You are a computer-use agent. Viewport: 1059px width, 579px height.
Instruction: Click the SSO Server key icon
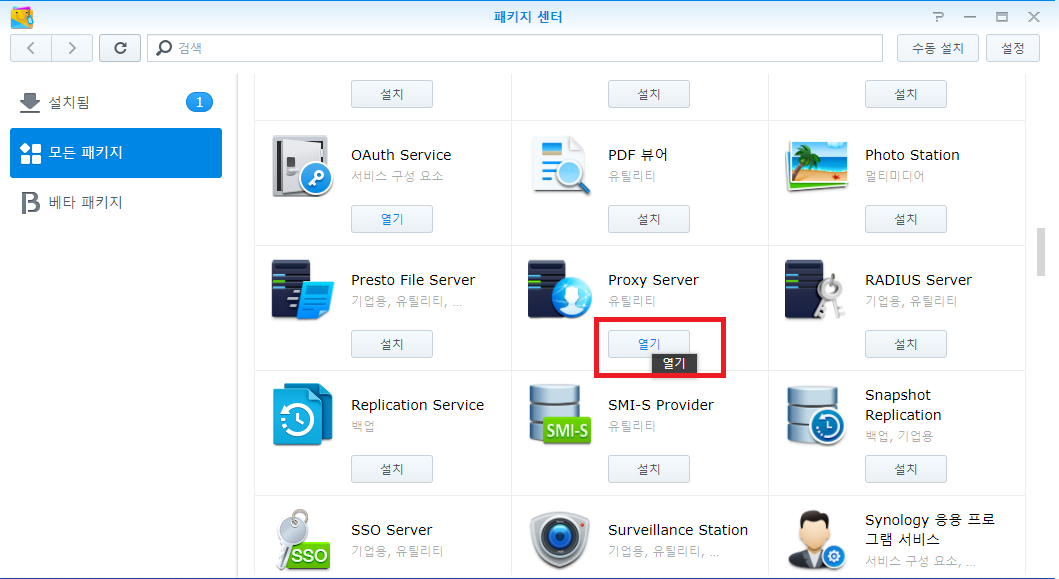tap(302, 540)
